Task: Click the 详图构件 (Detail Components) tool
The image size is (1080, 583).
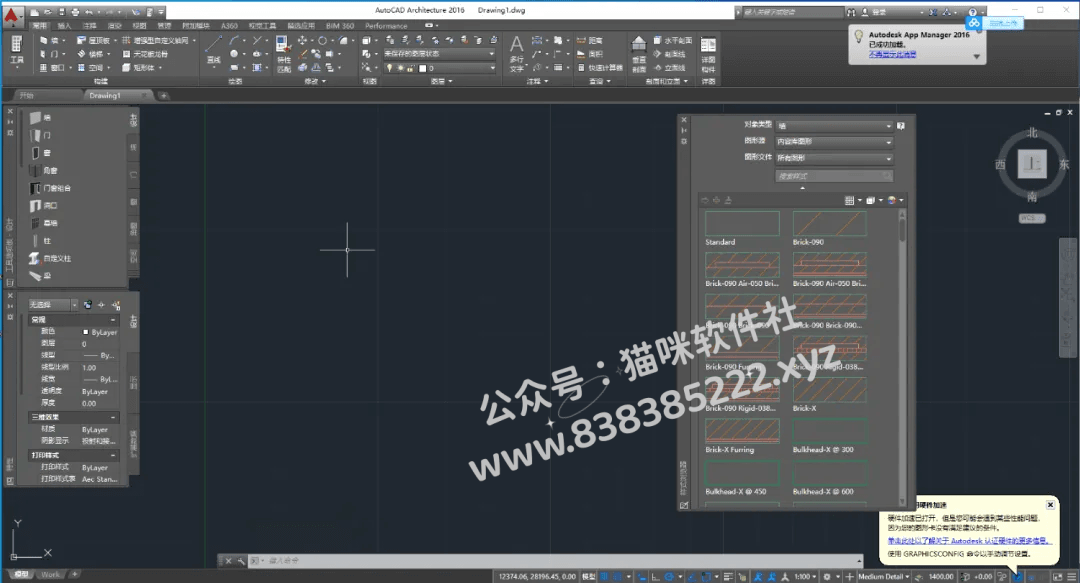Action: [x=708, y=54]
